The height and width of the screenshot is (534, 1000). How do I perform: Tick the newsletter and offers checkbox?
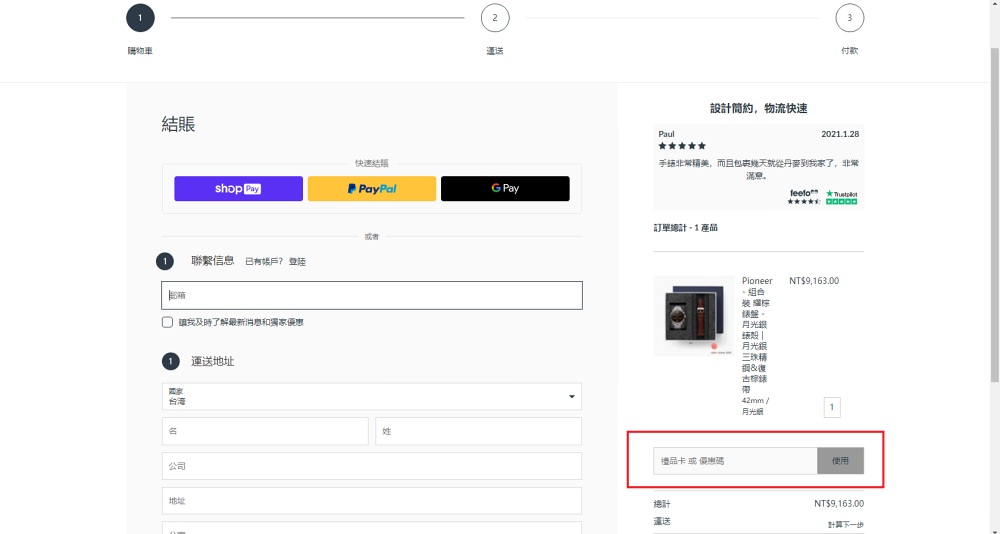click(167, 322)
